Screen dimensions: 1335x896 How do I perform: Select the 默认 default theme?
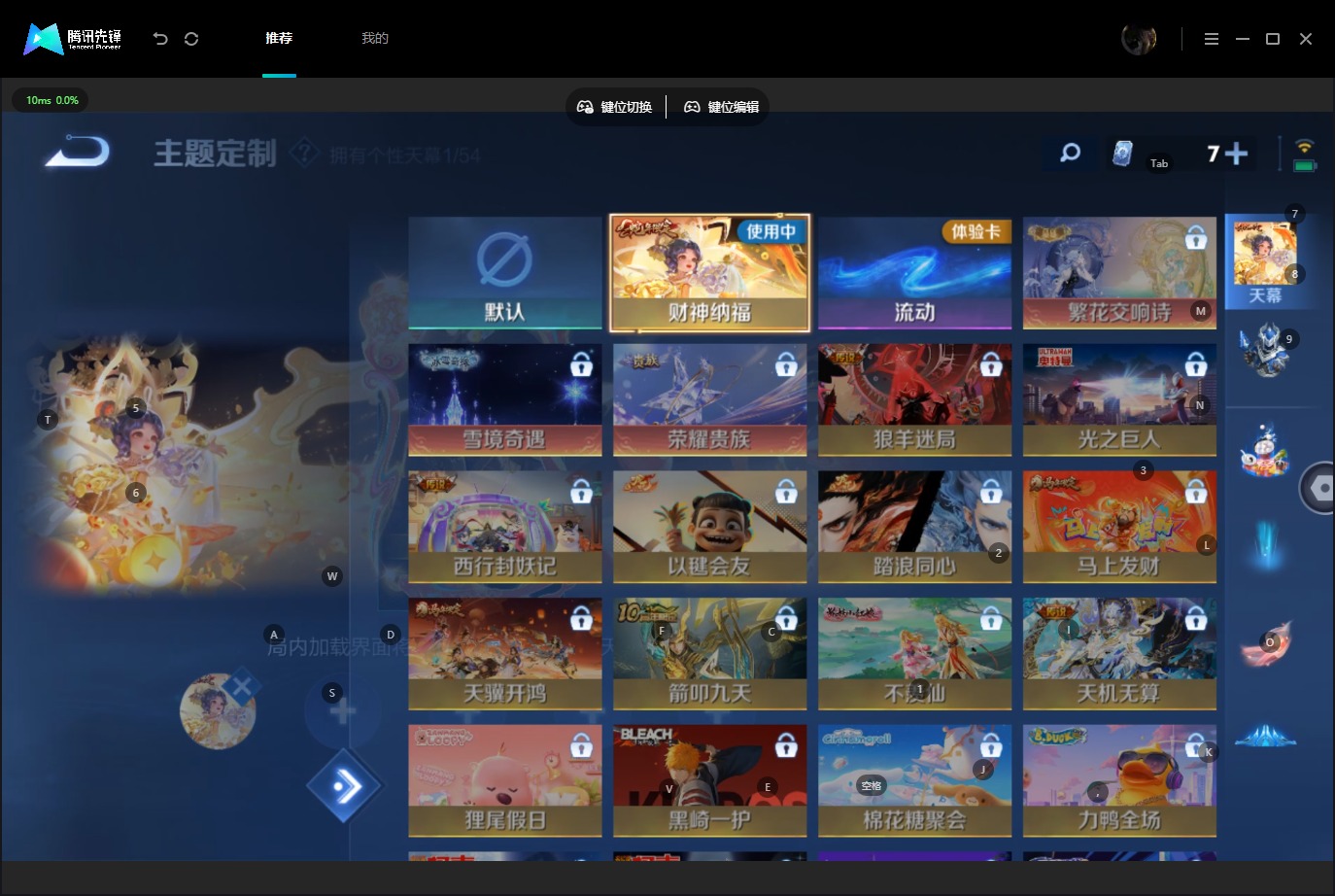point(505,273)
